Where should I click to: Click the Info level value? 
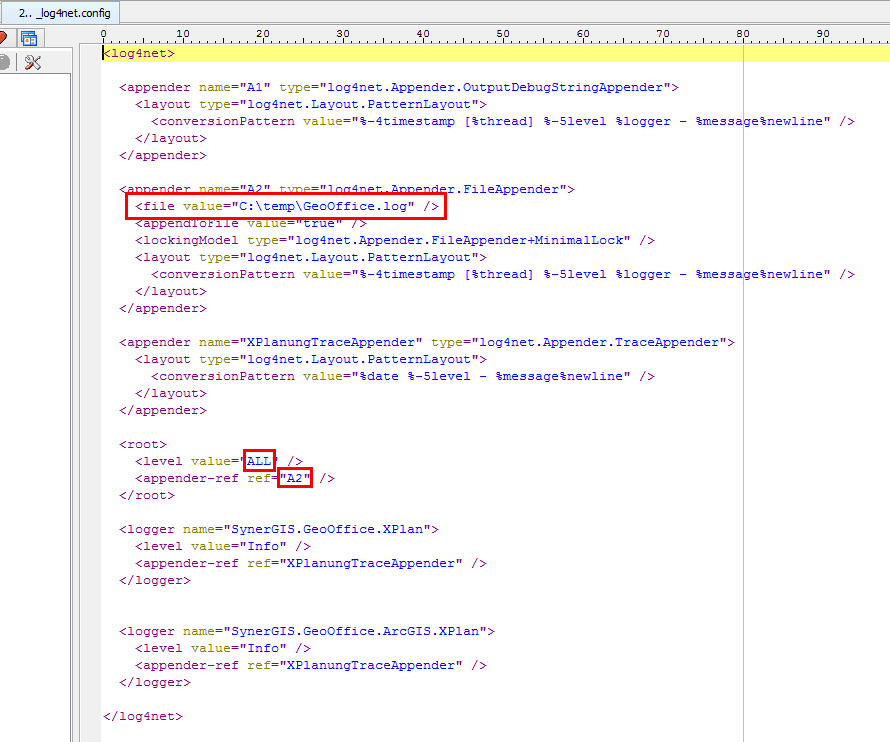click(x=266, y=545)
